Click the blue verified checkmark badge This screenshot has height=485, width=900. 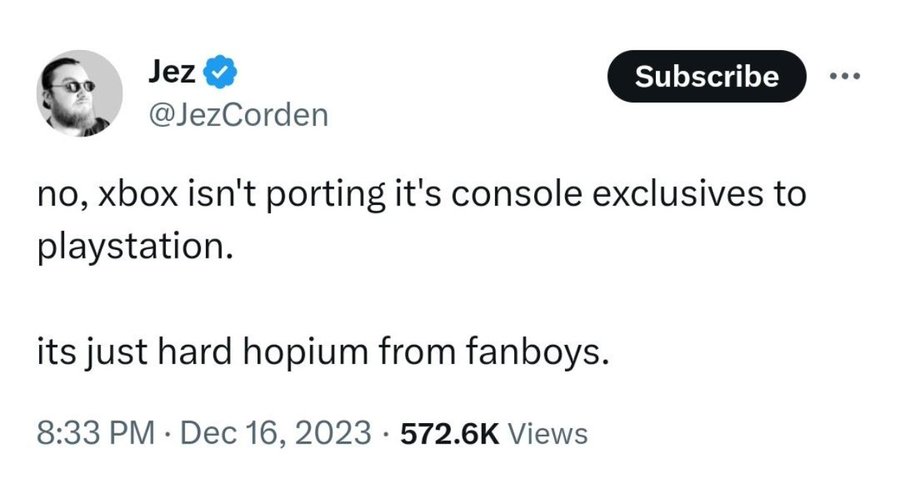(218, 72)
